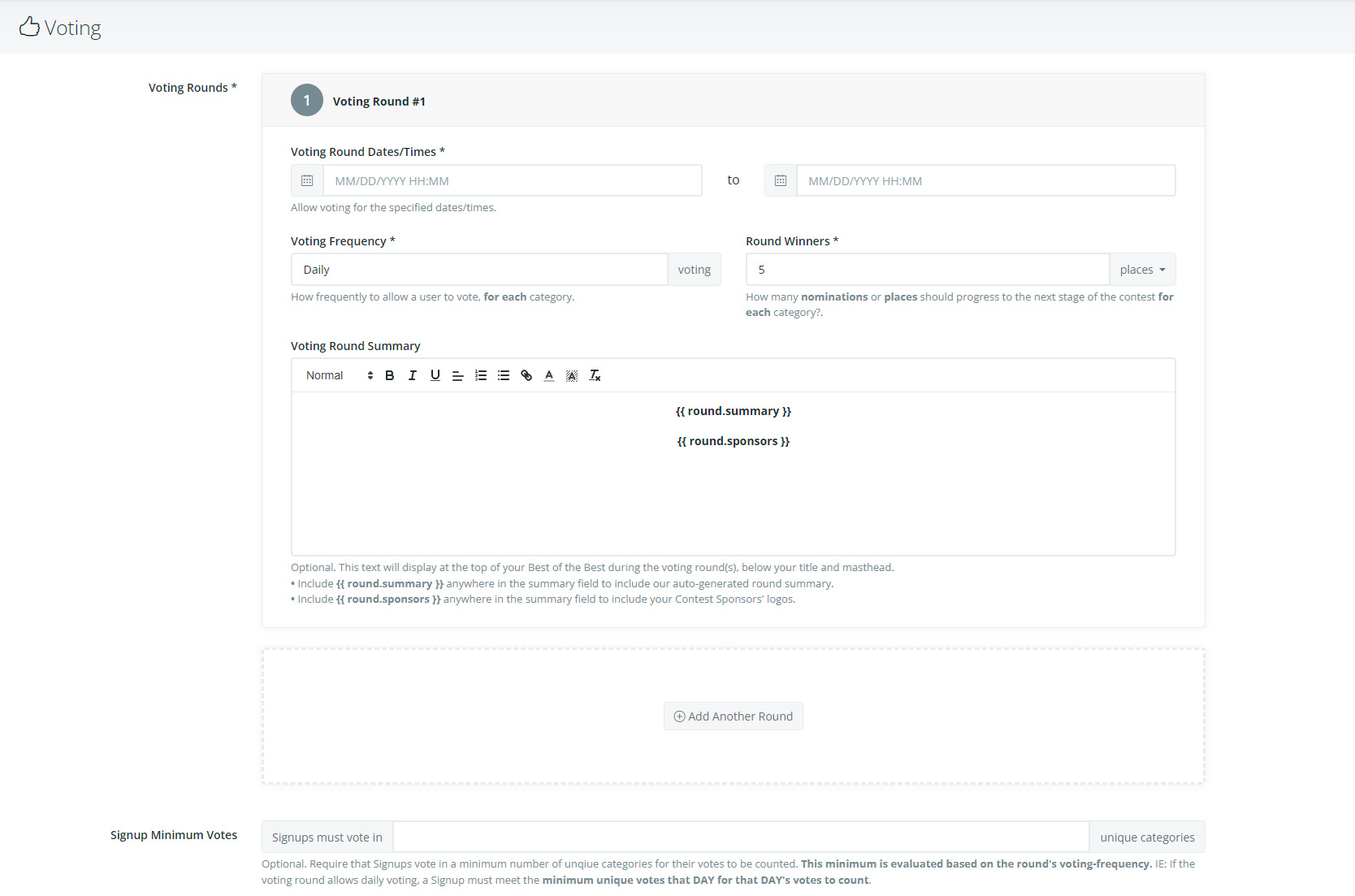The height and width of the screenshot is (896, 1355).
Task: Focus the voting round end date field
Action: (985, 180)
